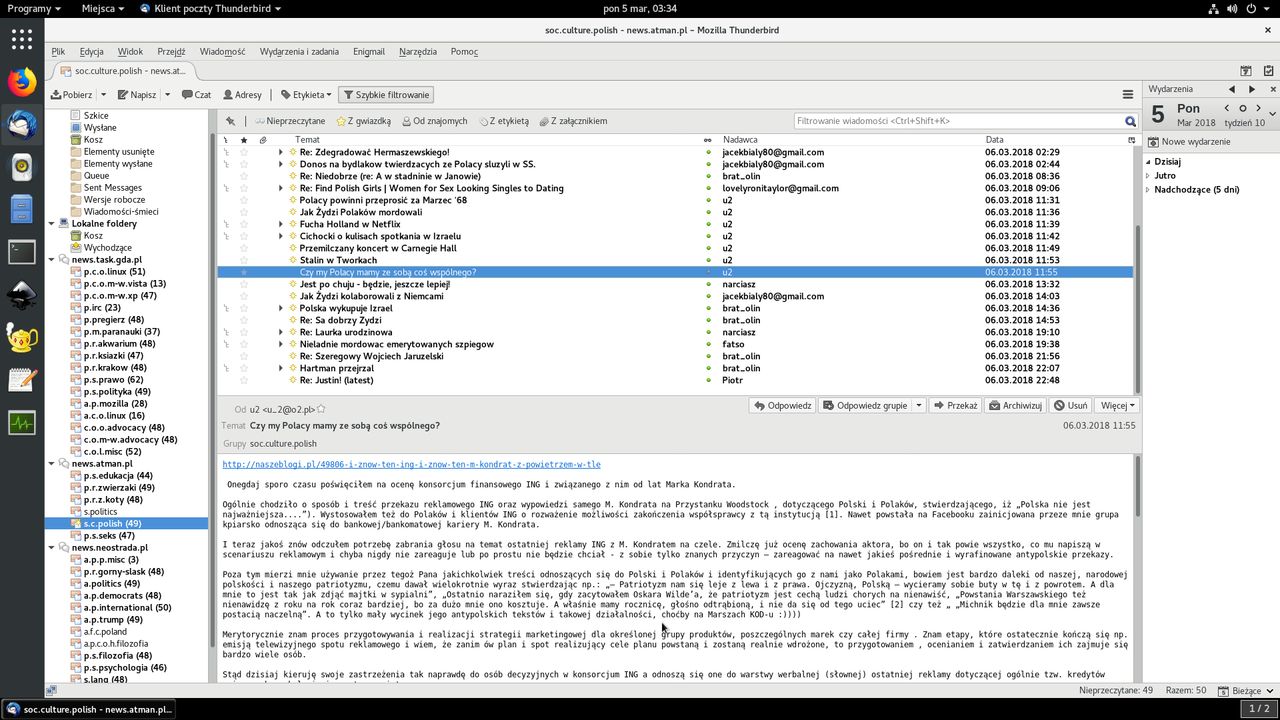Image resolution: width=1280 pixels, height=720 pixels.
Task: Open the Pobierz dropdown arrow
Action: pyautogui.click(x=103, y=95)
